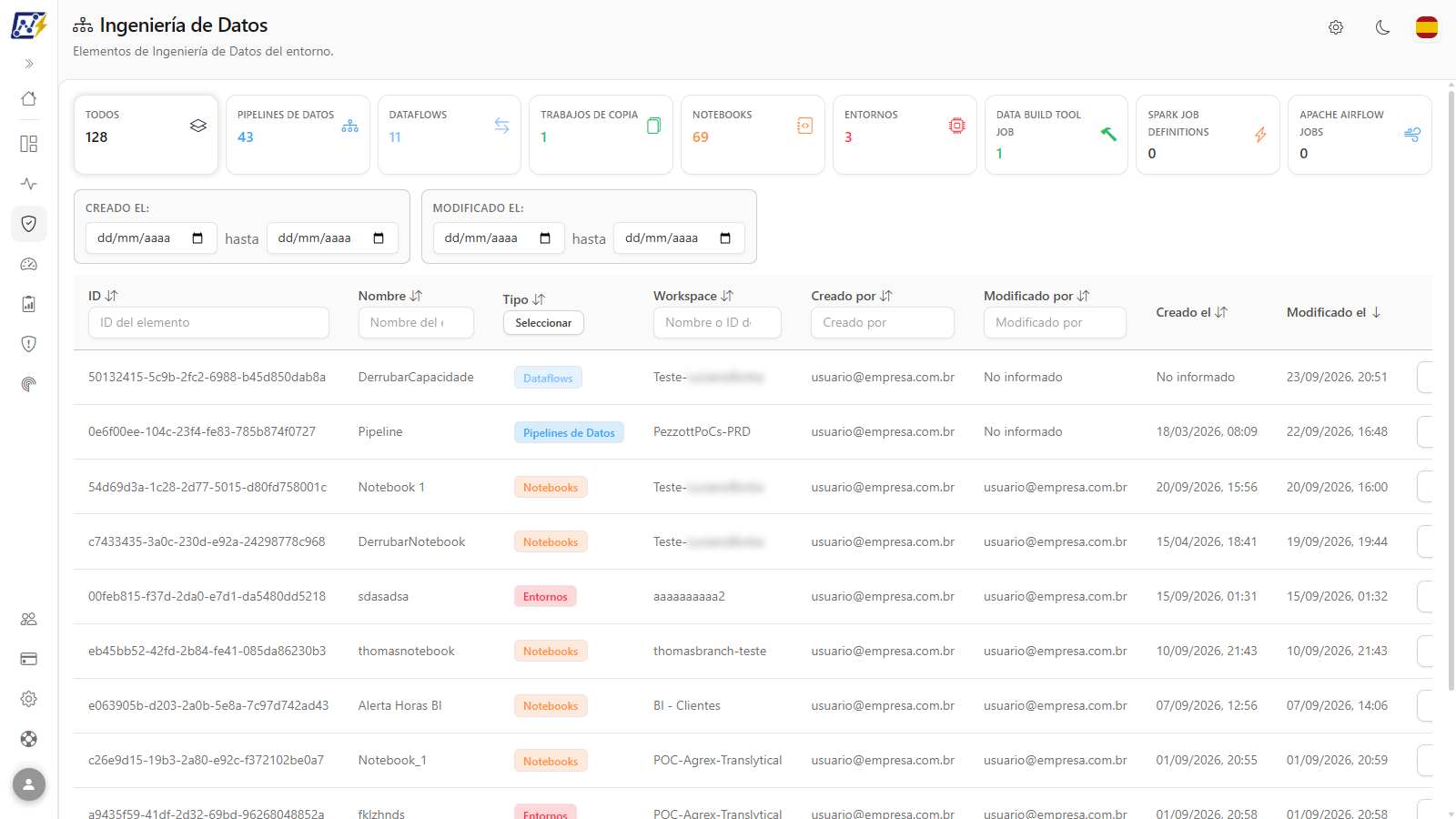Click the app logo in sidebar

pyautogui.click(x=28, y=25)
